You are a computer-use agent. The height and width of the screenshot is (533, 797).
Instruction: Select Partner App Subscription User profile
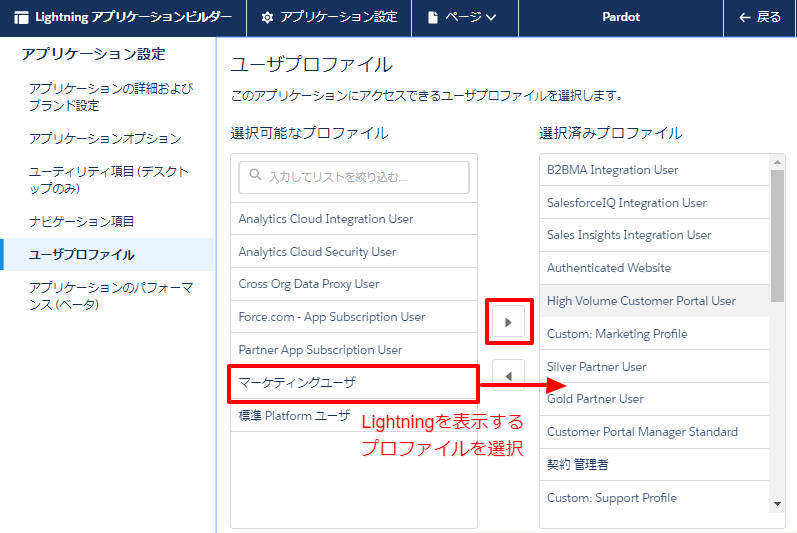coord(354,350)
